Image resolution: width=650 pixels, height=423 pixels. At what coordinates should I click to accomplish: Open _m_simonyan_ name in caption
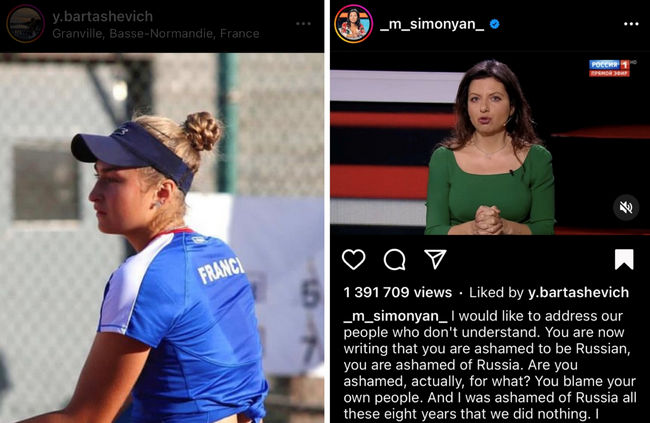tap(395, 316)
